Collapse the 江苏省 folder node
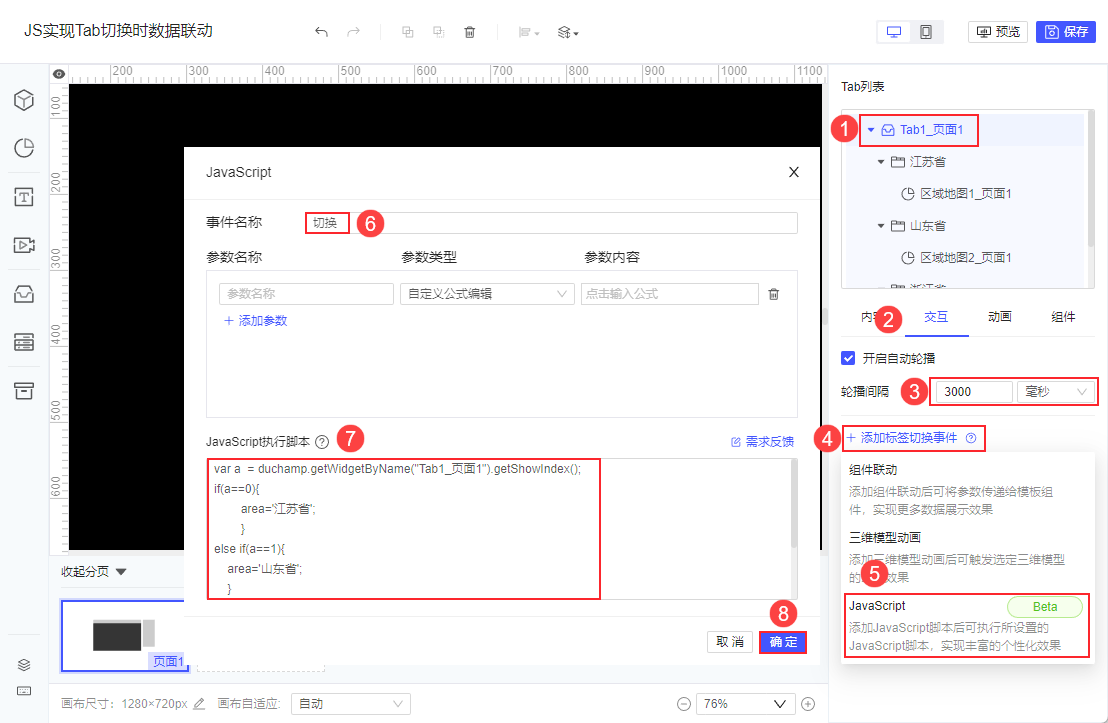 tap(881, 162)
